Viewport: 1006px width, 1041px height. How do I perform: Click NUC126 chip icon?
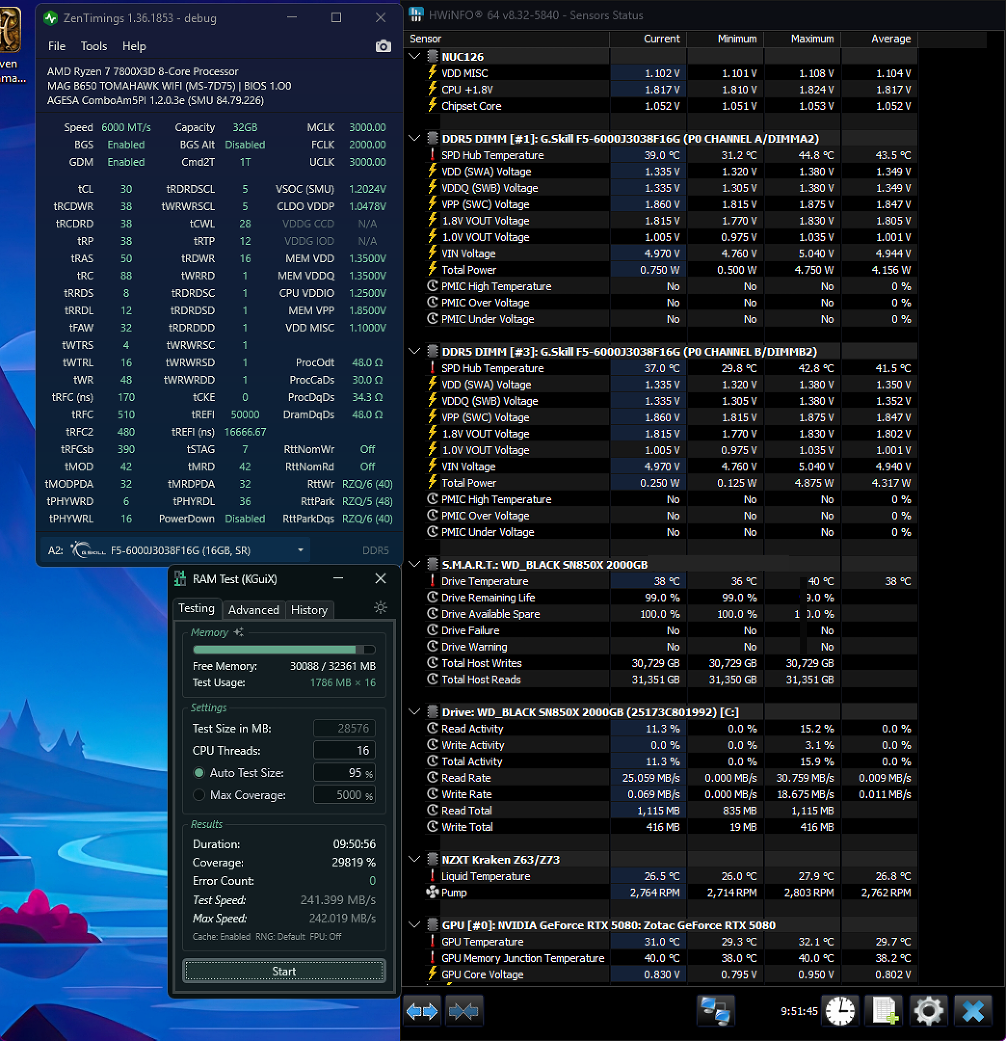pyautogui.click(x=432, y=56)
